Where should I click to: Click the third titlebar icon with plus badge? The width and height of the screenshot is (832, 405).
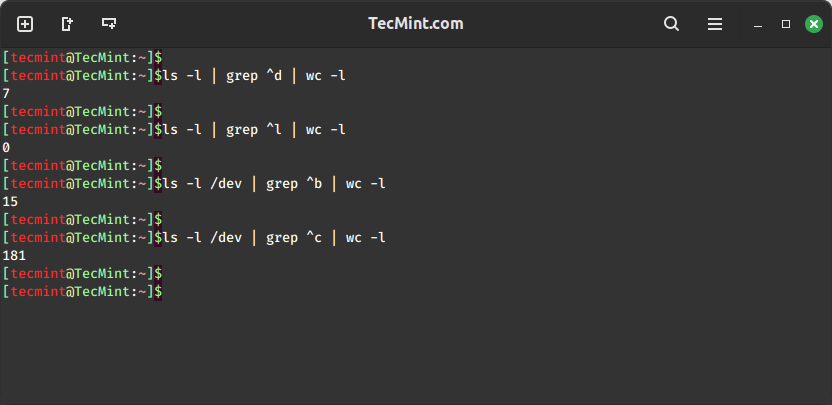click(109, 24)
